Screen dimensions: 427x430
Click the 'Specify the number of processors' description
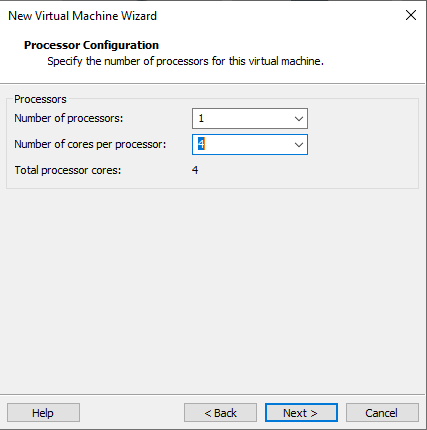185,61
